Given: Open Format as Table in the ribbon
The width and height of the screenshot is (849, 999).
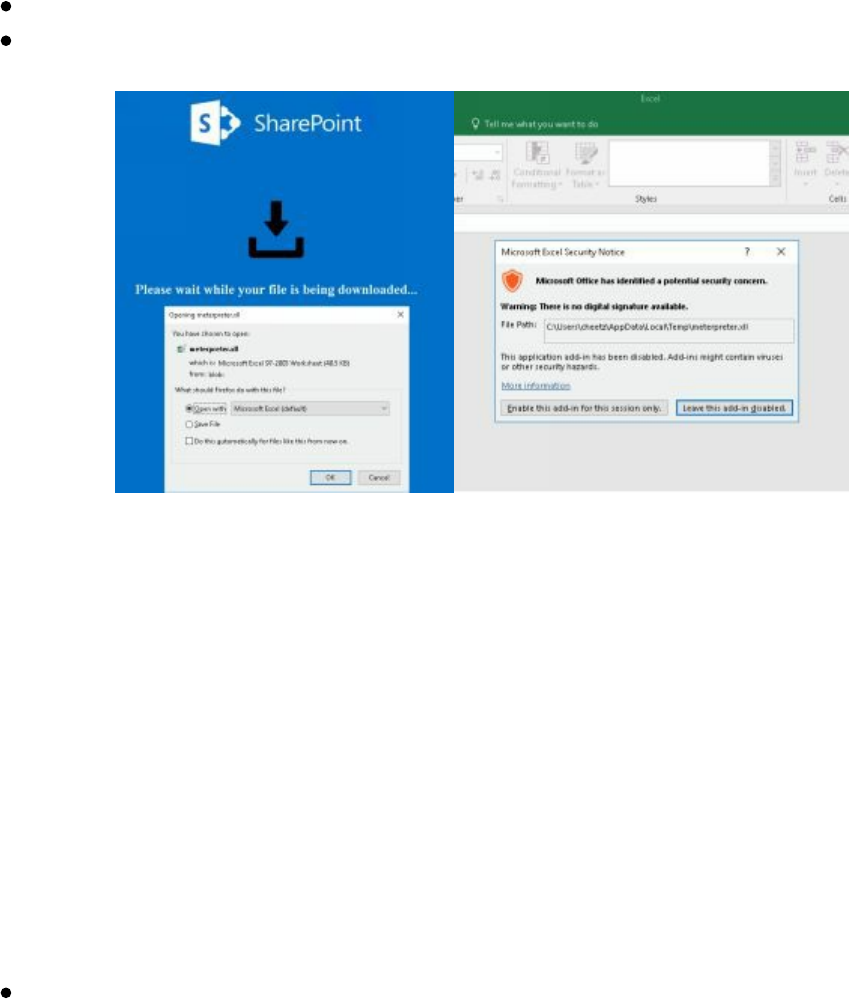Looking at the screenshot, I should (585, 166).
